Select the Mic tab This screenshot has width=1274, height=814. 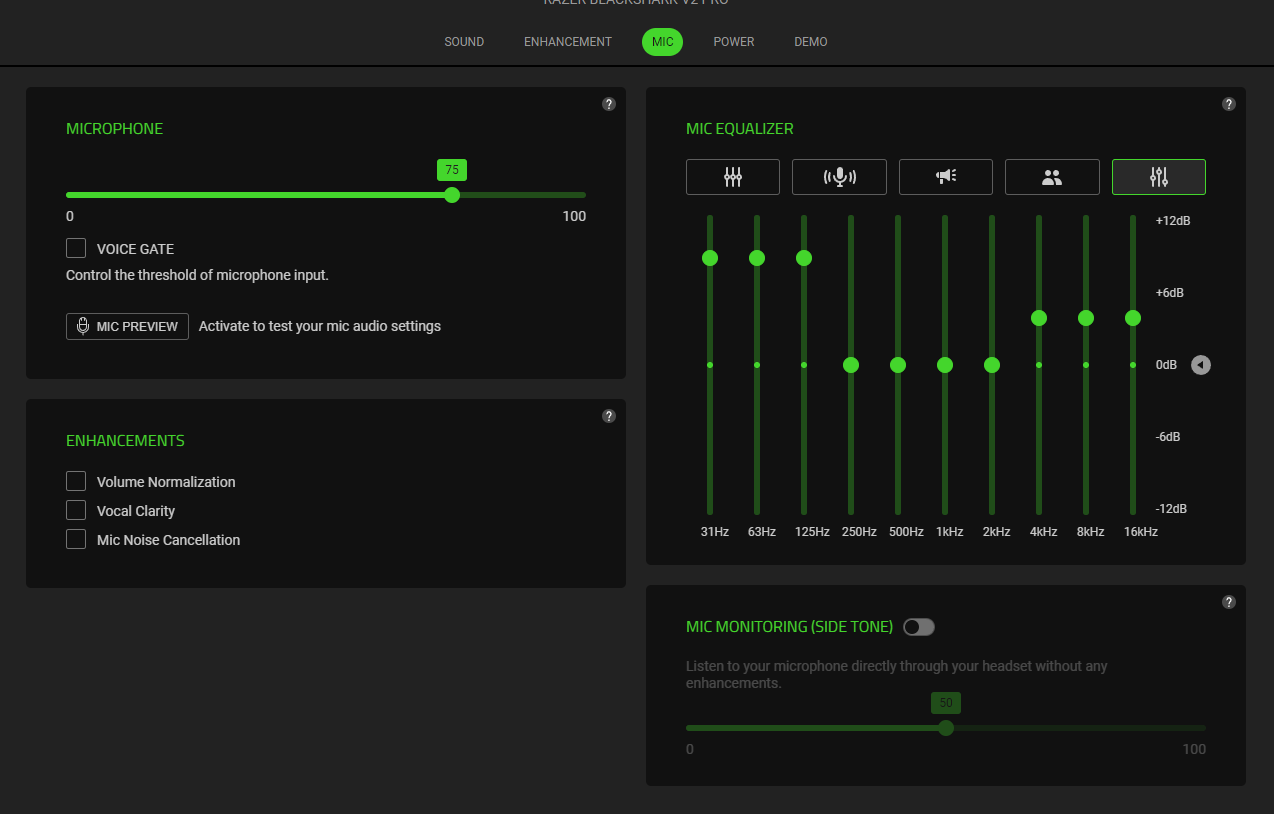[662, 42]
